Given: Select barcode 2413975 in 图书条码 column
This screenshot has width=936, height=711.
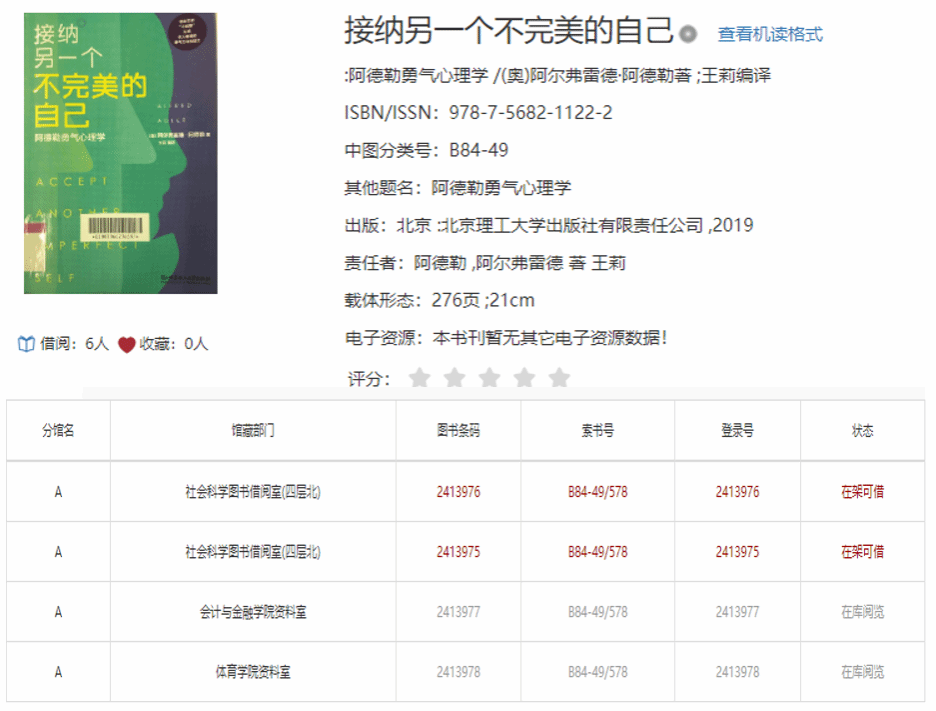Looking at the screenshot, I should pos(458,551).
